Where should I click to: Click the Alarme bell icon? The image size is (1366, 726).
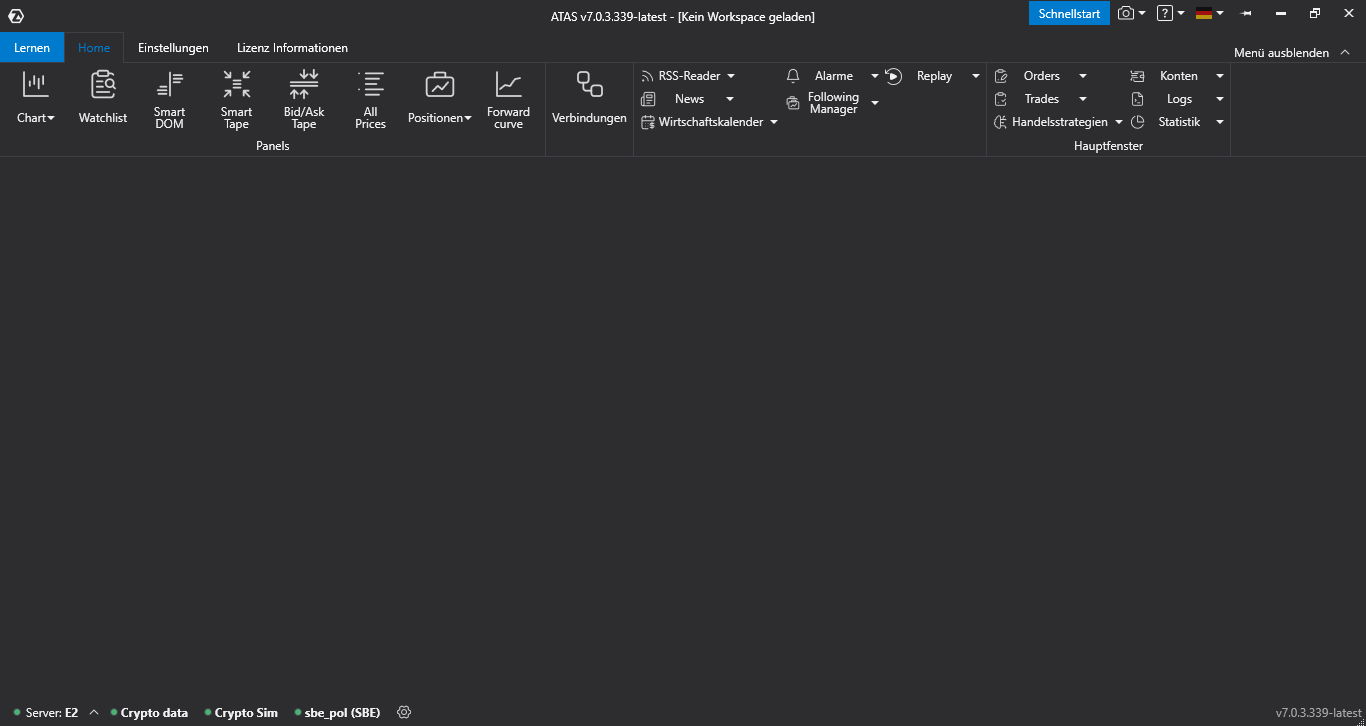[x=793, y=76]
